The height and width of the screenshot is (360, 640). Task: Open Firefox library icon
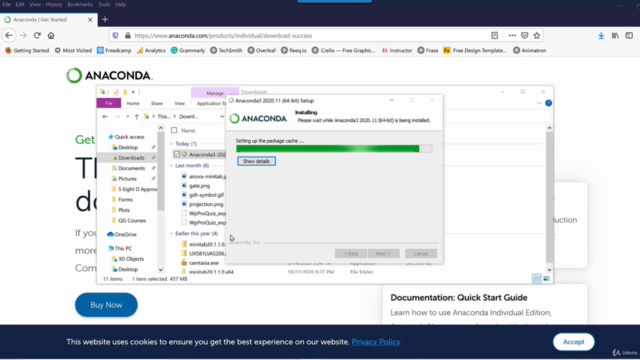pos(615,36)
